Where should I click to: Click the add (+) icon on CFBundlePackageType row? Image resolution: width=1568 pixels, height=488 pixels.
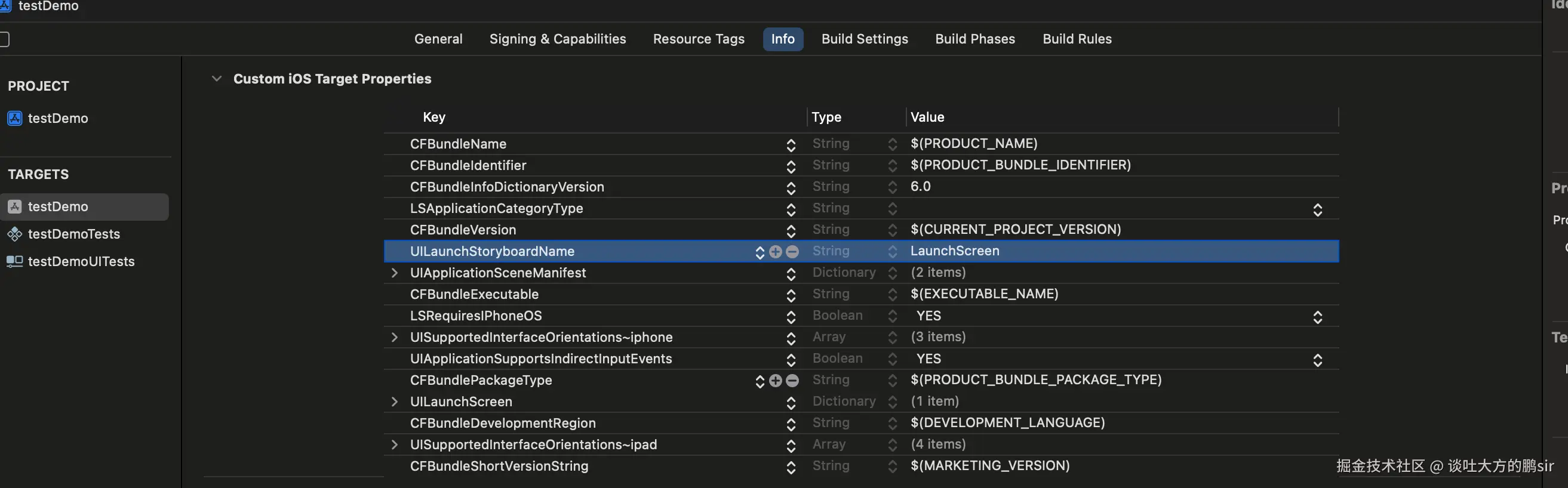776,381
